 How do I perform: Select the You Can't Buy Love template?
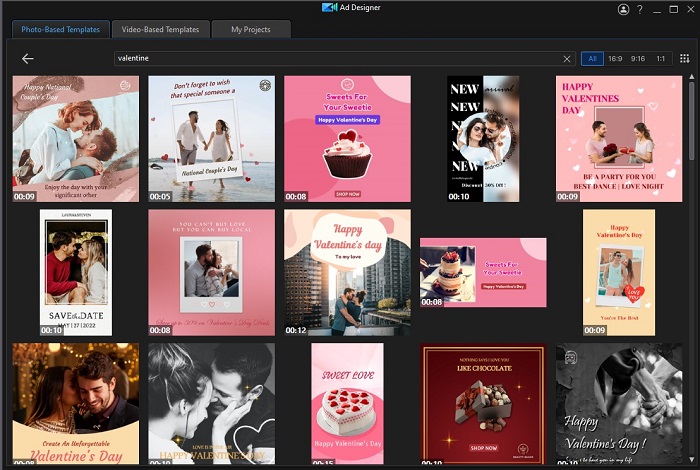(x=212, y=272)
